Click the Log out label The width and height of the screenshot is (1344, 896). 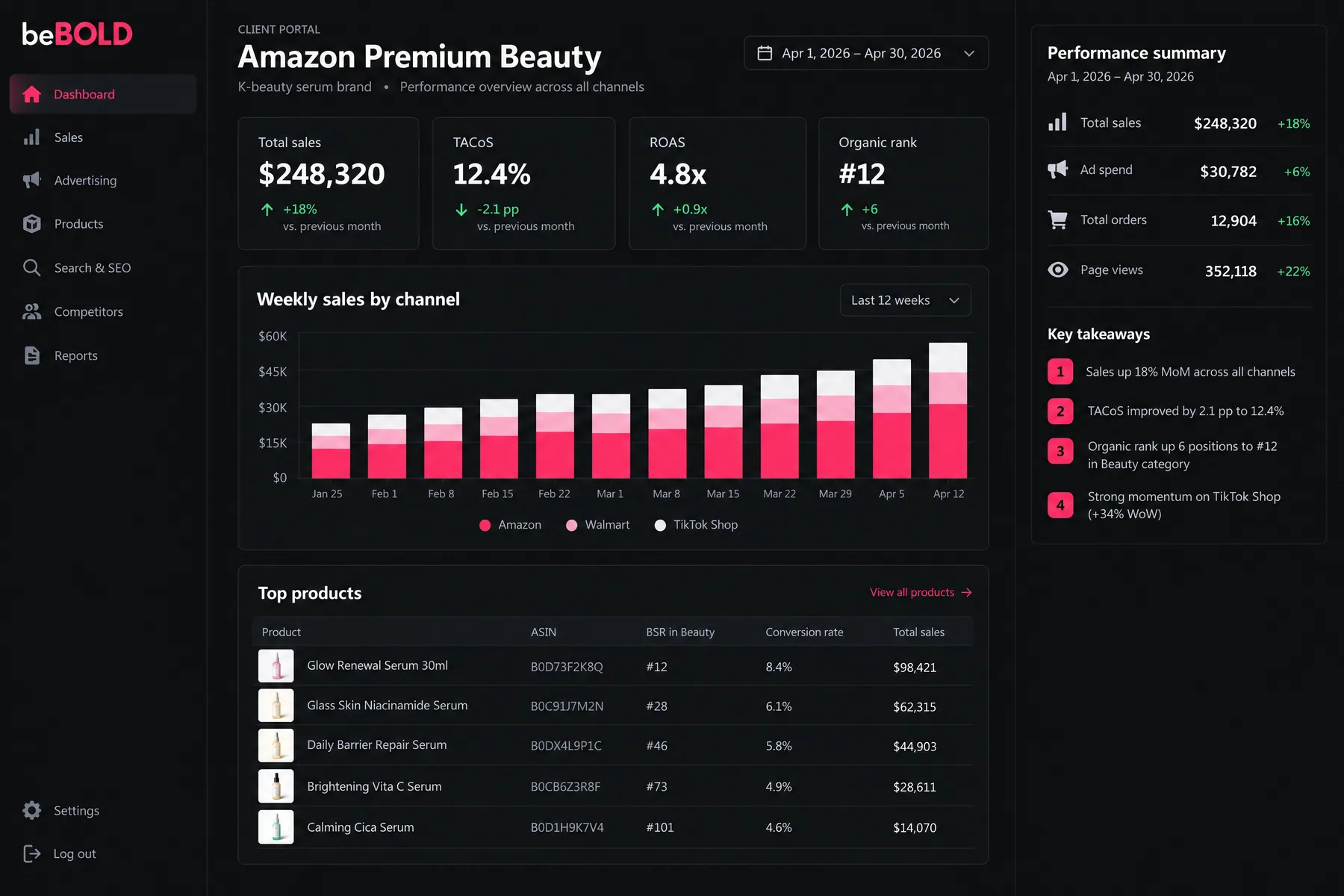pyautogui.click(x=75, y=853)
